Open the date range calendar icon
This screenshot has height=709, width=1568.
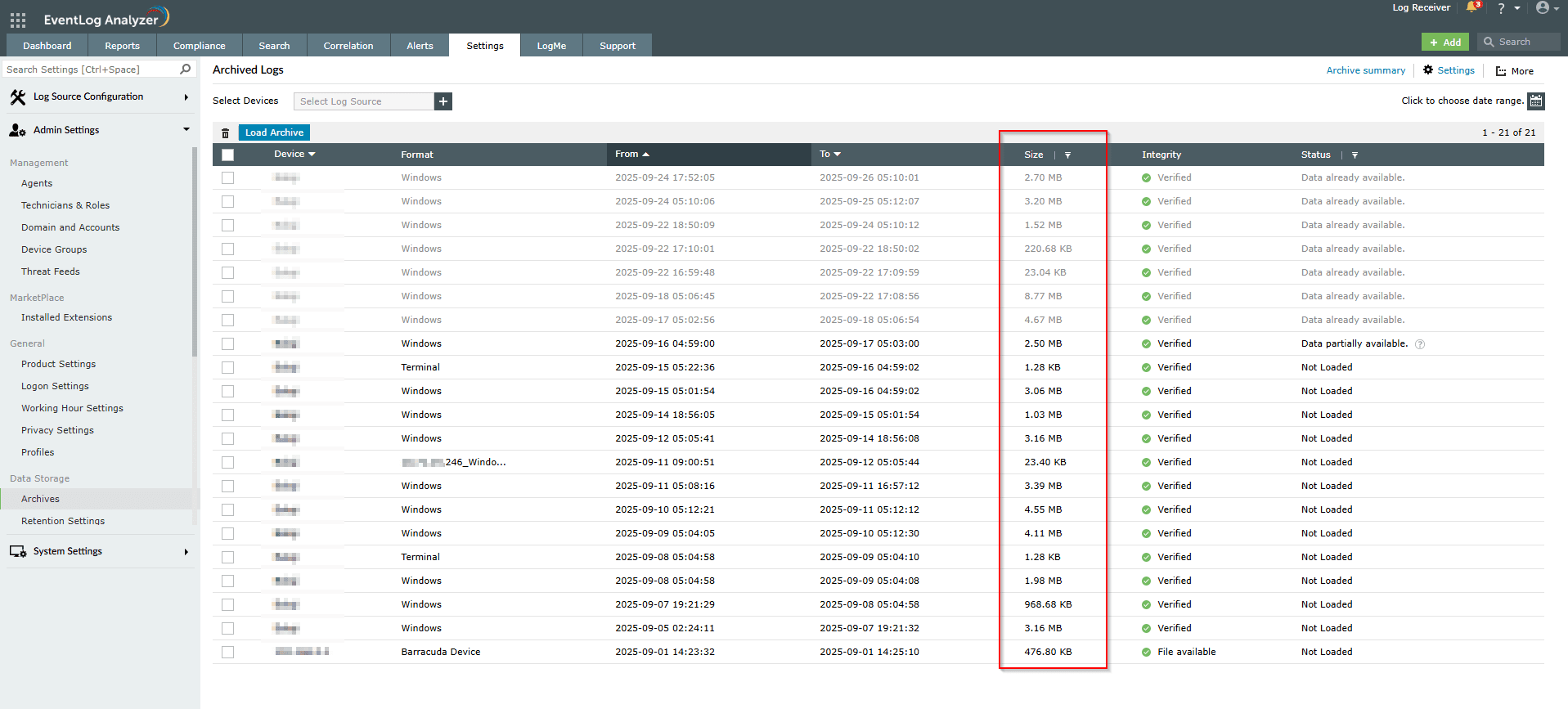coord(1536,101)
